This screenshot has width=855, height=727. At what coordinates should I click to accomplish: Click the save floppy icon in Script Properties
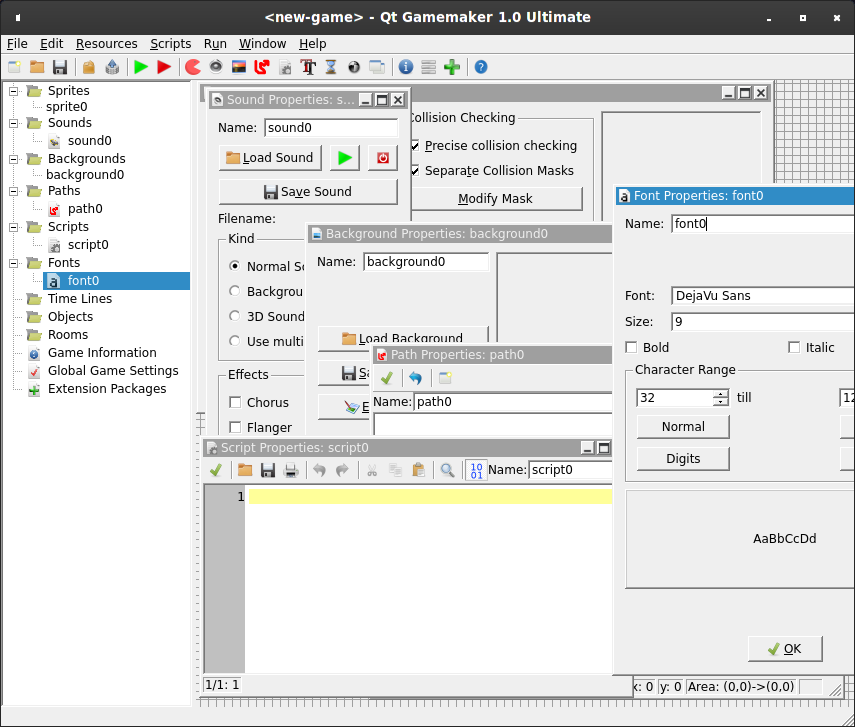click(268, 470)
